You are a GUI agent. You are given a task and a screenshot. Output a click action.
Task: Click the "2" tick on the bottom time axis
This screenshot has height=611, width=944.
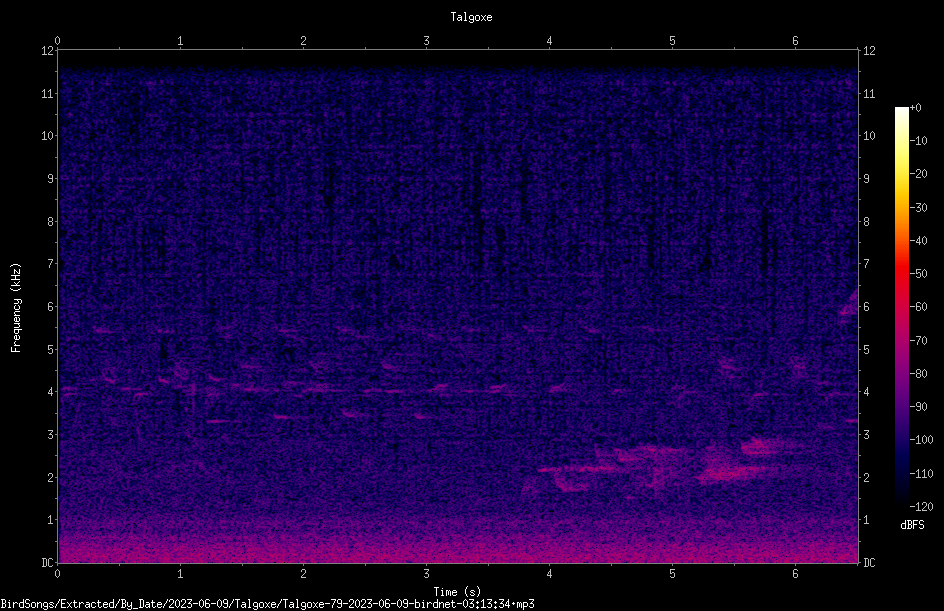pos(303,574)
